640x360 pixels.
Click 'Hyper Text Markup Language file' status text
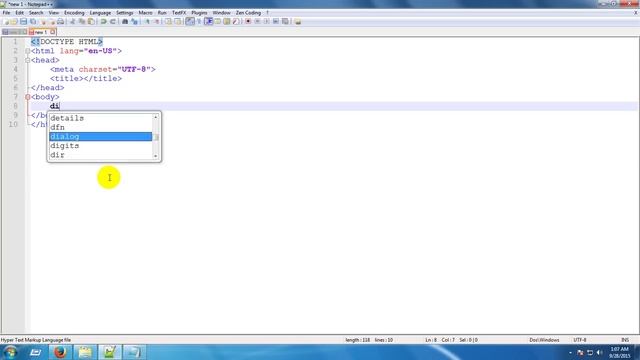[36, 340]
